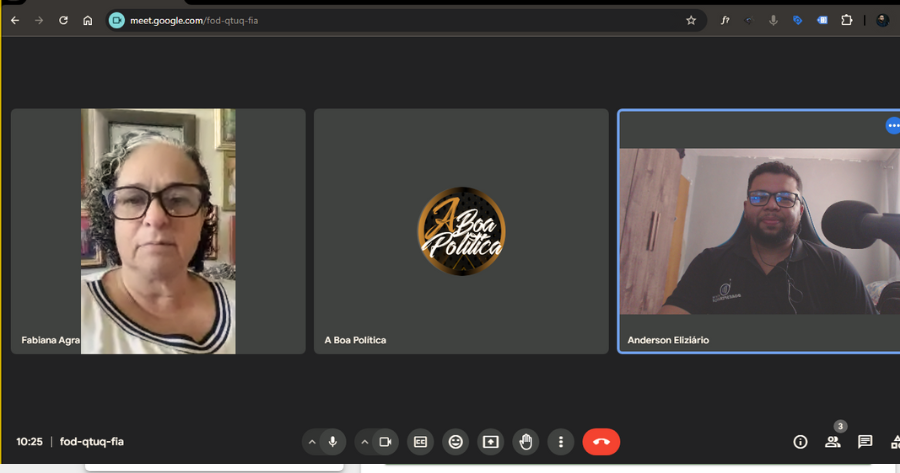Viewport: 900px width, 473px height.
Task: Select Fabiana Agra's video tile
Action: (x=158, y=231)
